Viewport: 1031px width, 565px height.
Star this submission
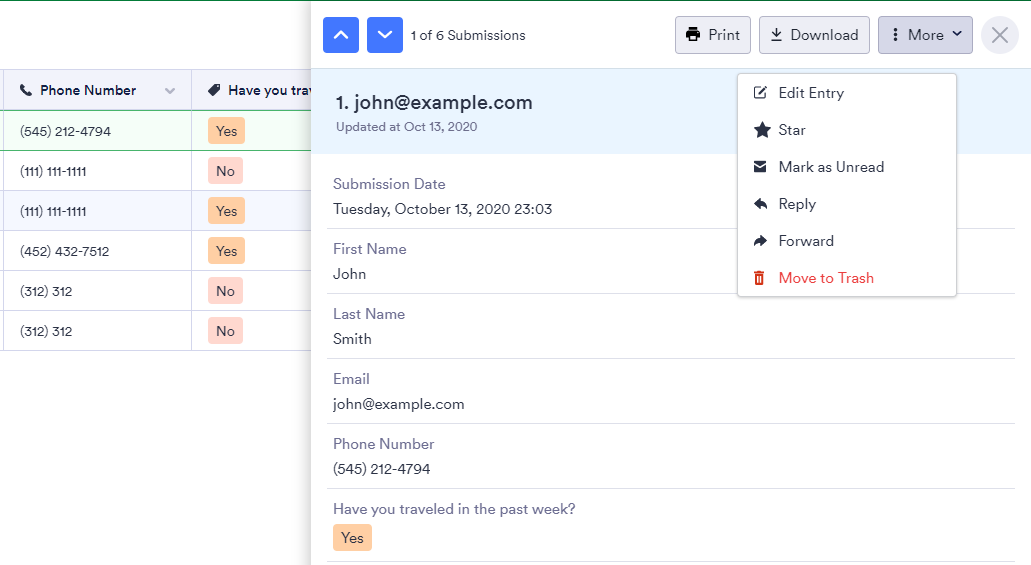click(x=791, y=130)
